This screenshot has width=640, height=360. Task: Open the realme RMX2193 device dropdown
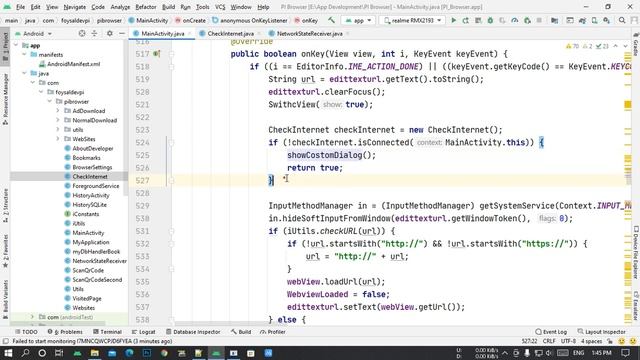point(413,20)
